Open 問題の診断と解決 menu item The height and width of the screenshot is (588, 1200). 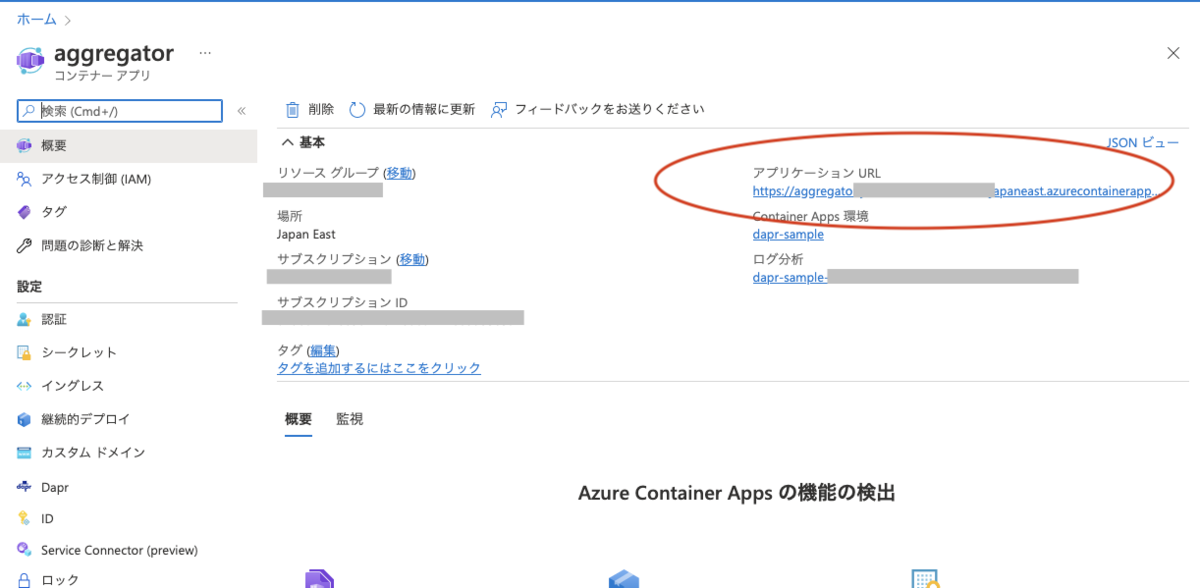(92, 245)
